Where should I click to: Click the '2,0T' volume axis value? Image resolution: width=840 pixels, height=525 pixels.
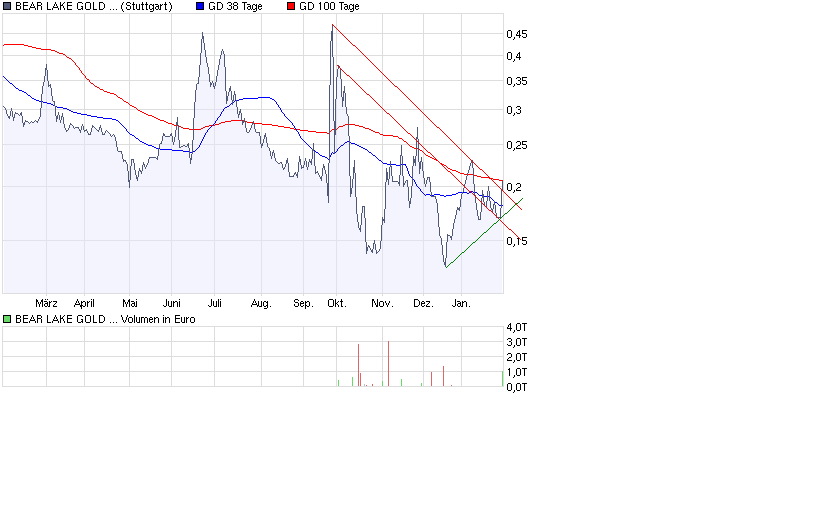[517, 357]
